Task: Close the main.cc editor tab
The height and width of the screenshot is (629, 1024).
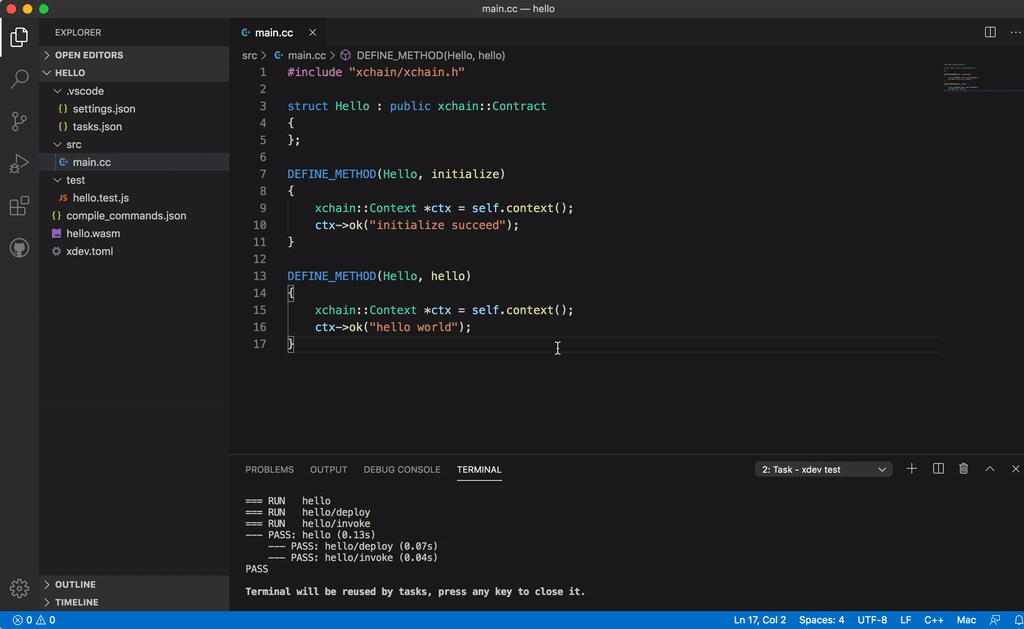Action: [313, 32]
